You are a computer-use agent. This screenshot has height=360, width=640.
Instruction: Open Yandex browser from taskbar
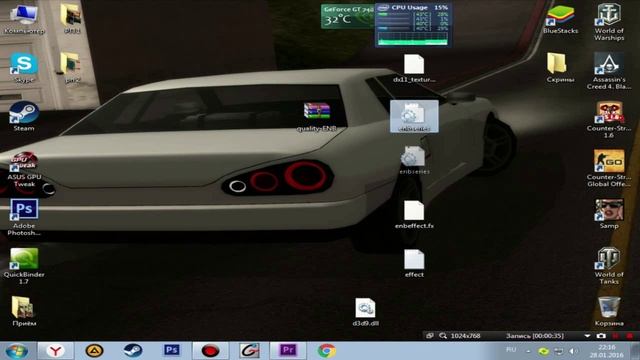pyautogui.click(x=56, y=351)
